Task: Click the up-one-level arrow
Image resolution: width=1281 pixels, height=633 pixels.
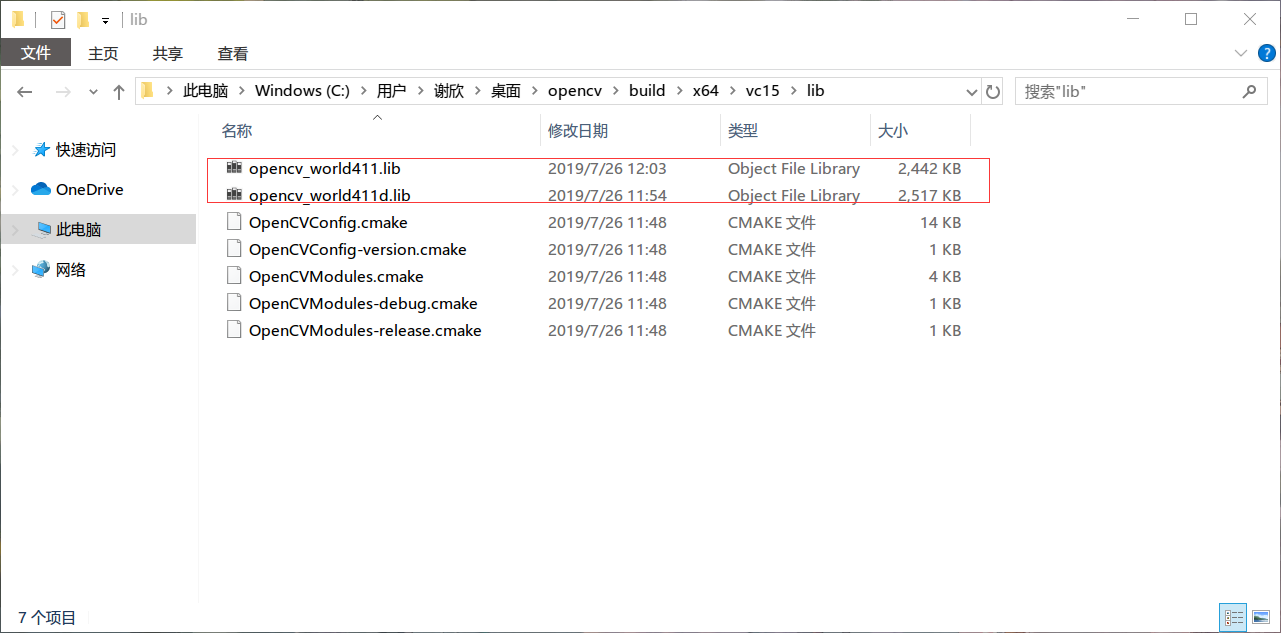Action: (118, 90)
